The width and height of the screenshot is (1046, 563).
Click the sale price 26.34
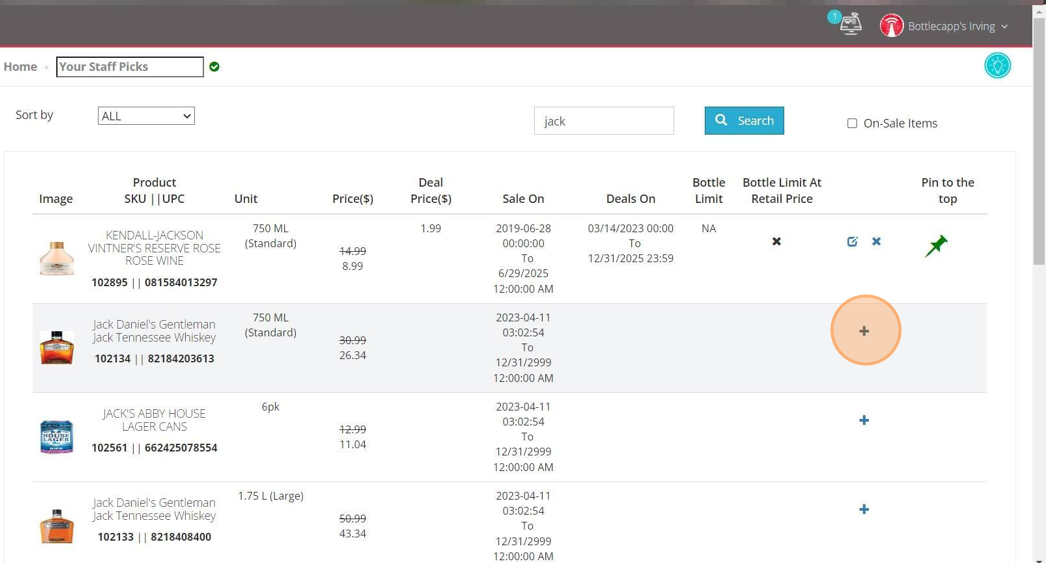pos(352,356)
